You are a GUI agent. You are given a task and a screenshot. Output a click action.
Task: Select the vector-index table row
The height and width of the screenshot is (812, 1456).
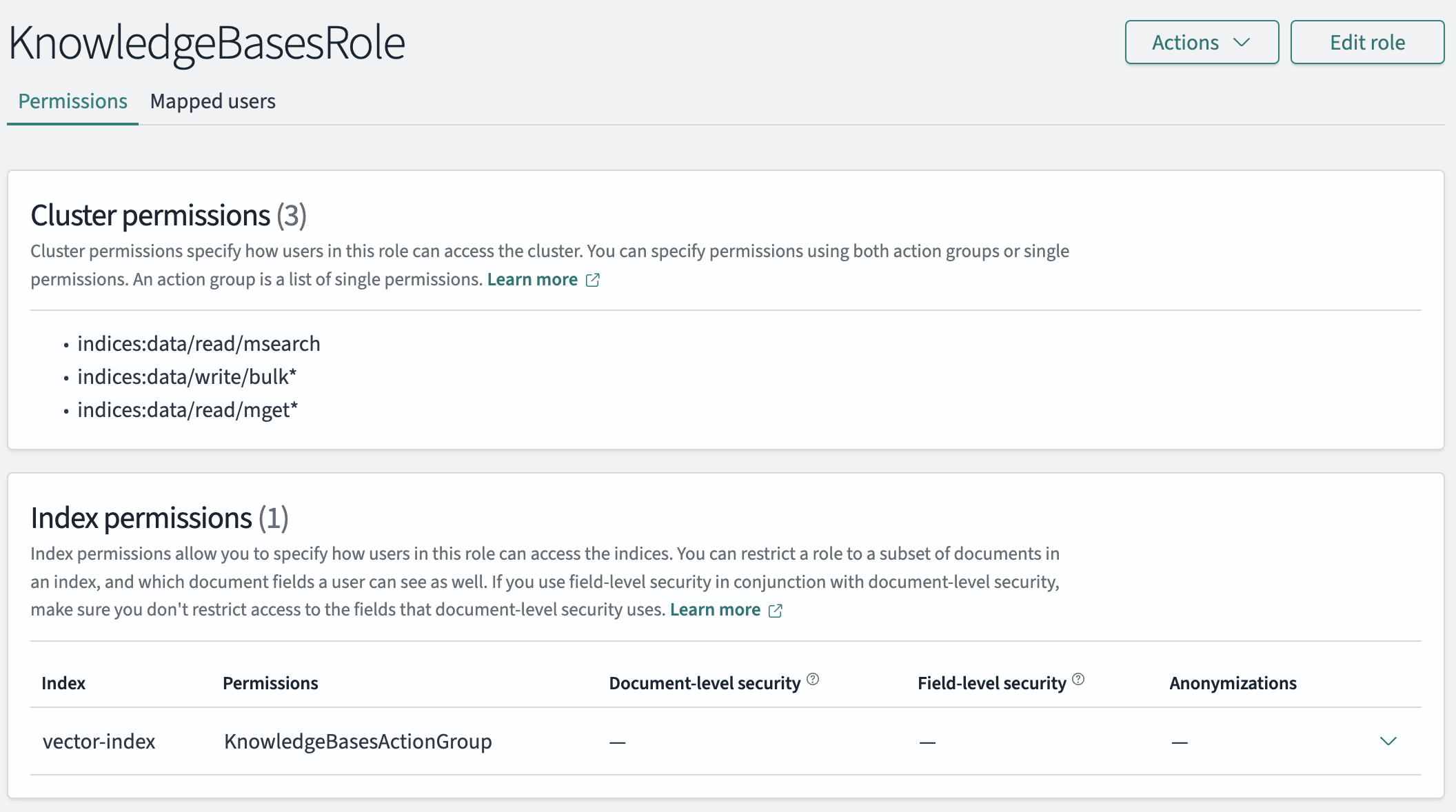point(99,742)
